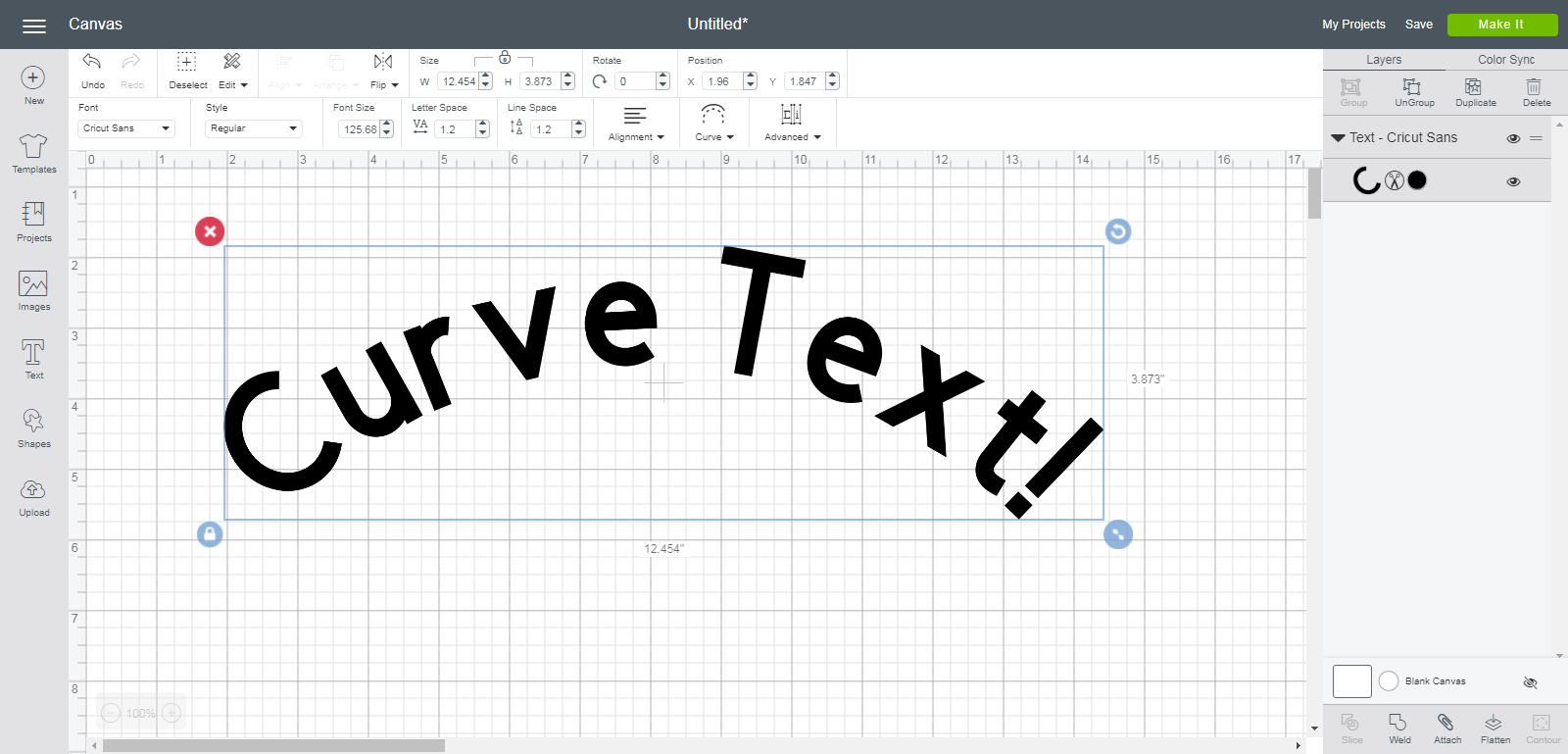Click the Undo arrow icon
The image size is (1568, 754).
coord(92,62)
